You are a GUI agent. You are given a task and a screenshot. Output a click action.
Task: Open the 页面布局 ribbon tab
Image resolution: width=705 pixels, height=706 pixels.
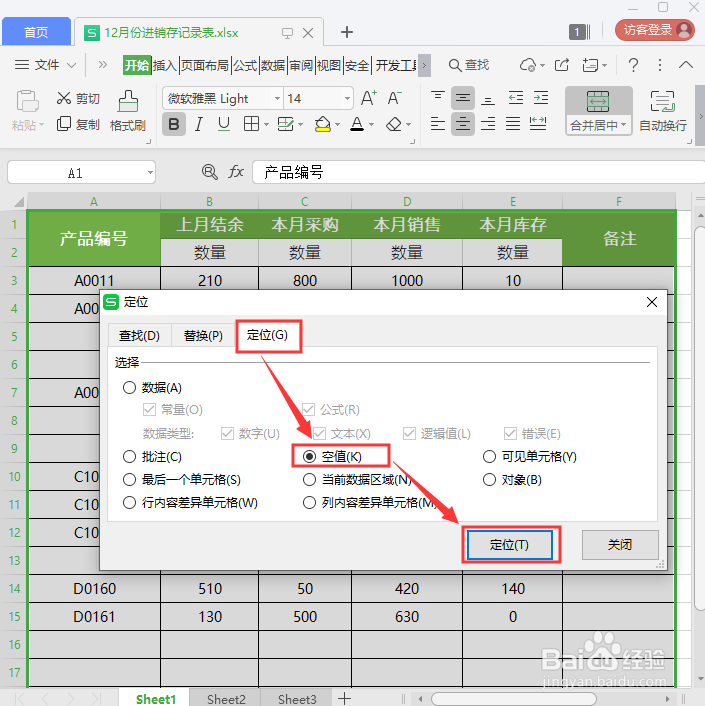click(205, 65)
